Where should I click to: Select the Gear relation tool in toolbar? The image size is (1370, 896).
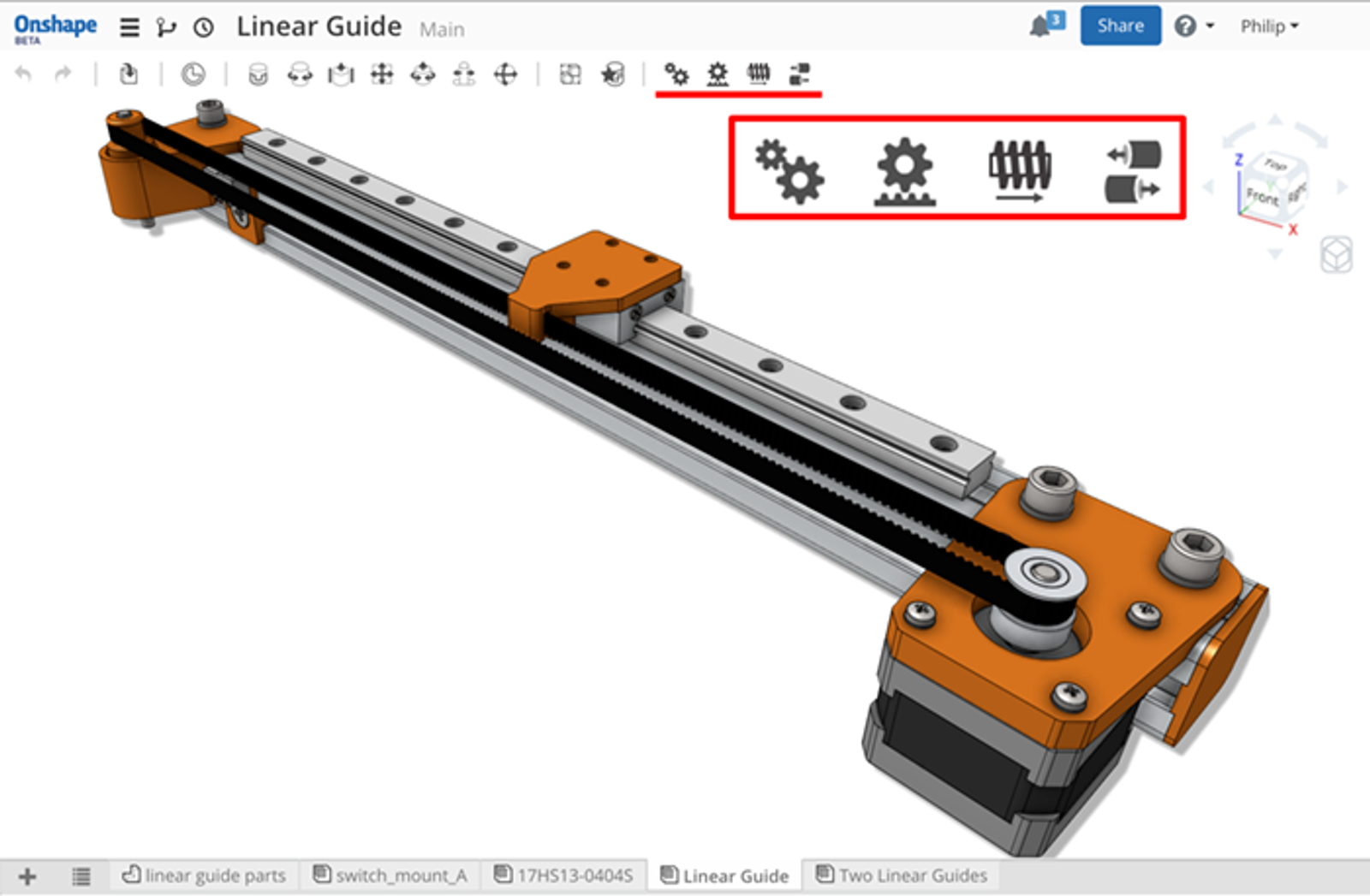pyautogui.click(x=676, y=74)
